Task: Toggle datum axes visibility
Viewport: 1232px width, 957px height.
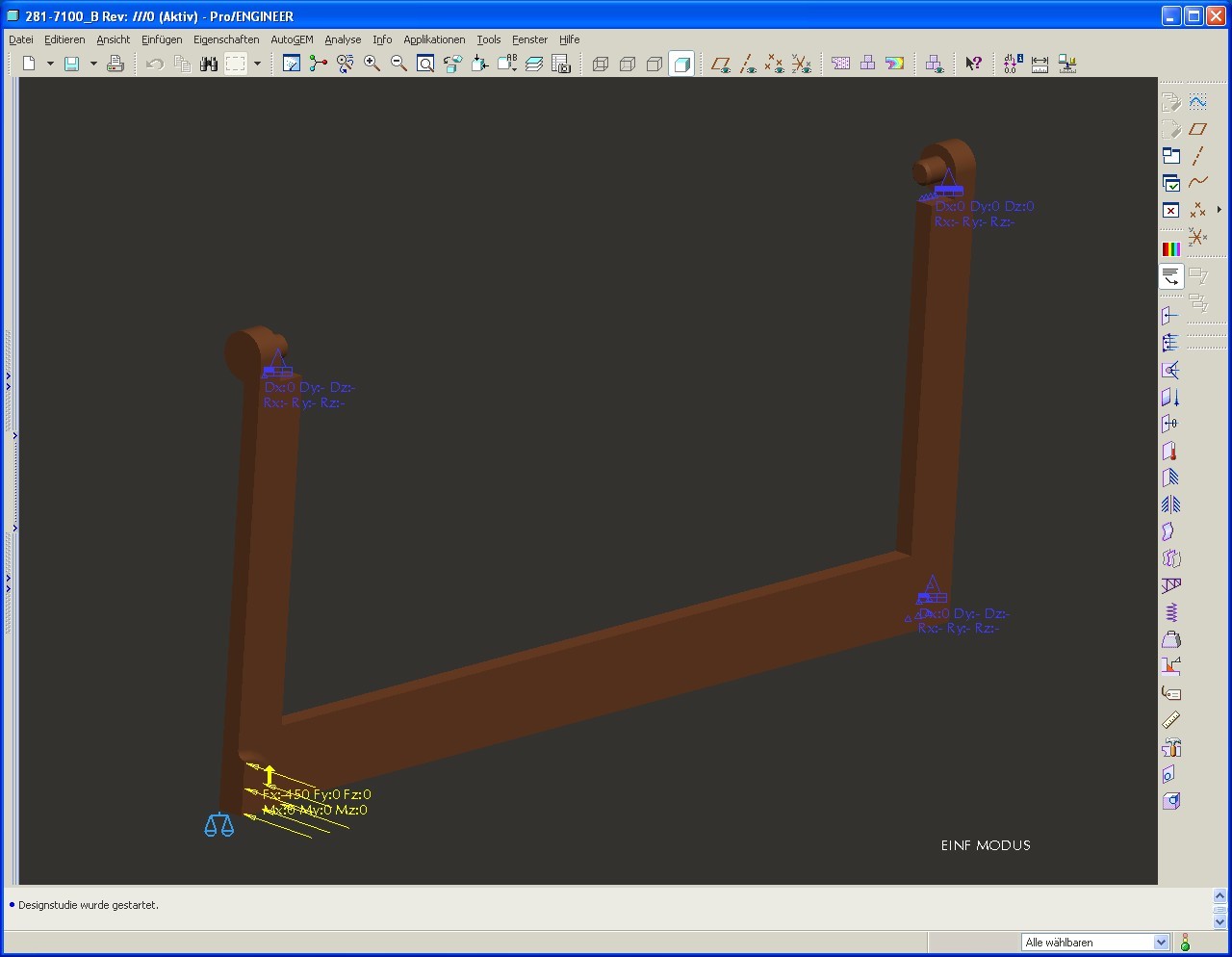Action: pyautogui.click(x=748, y=64)
